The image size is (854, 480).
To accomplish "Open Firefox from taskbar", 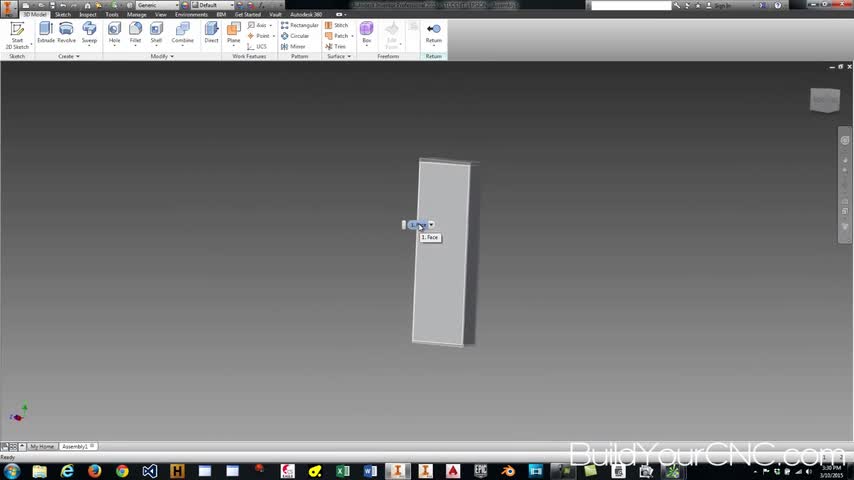I will pos(94,471).
